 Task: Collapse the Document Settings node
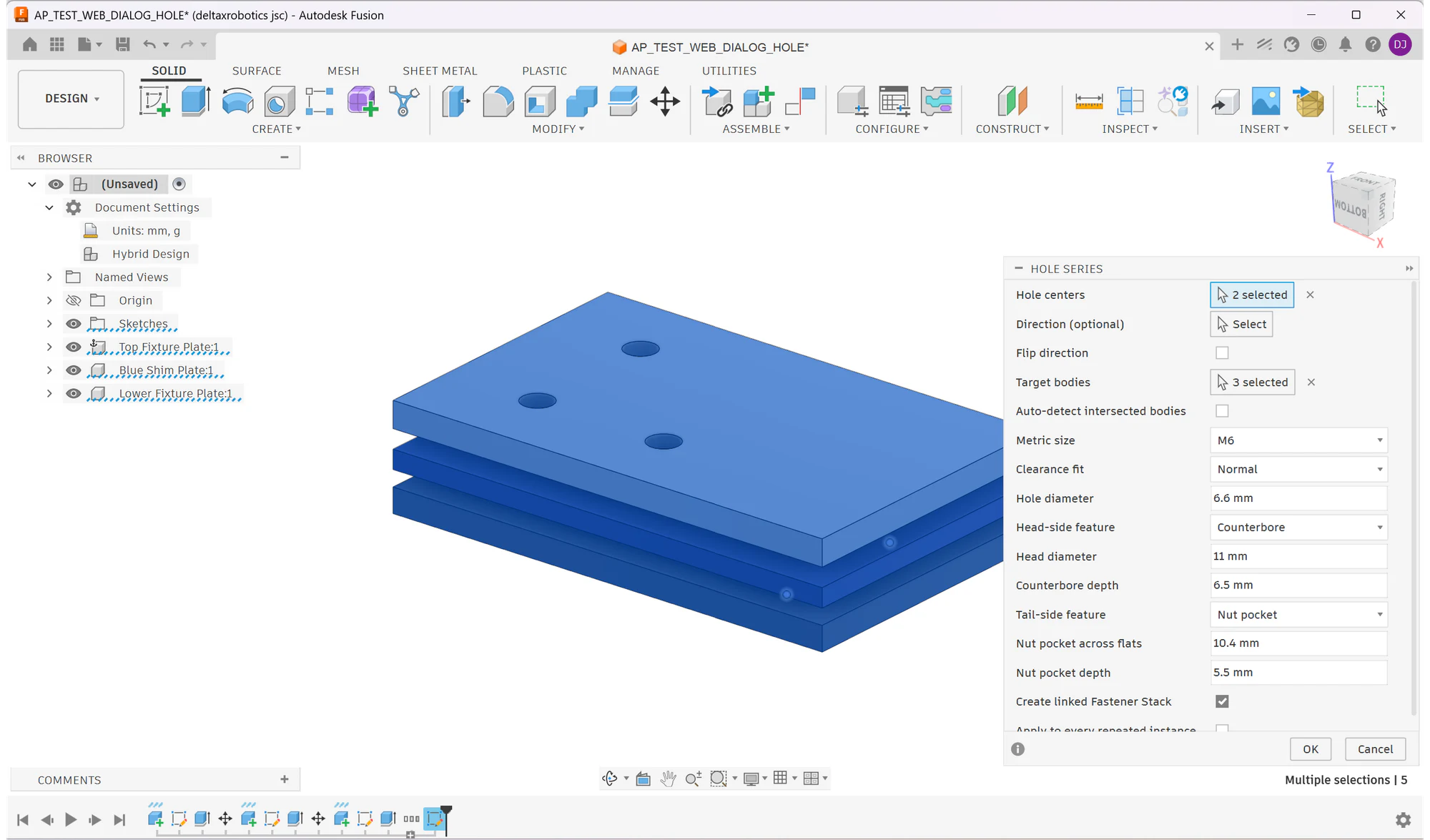49,207
